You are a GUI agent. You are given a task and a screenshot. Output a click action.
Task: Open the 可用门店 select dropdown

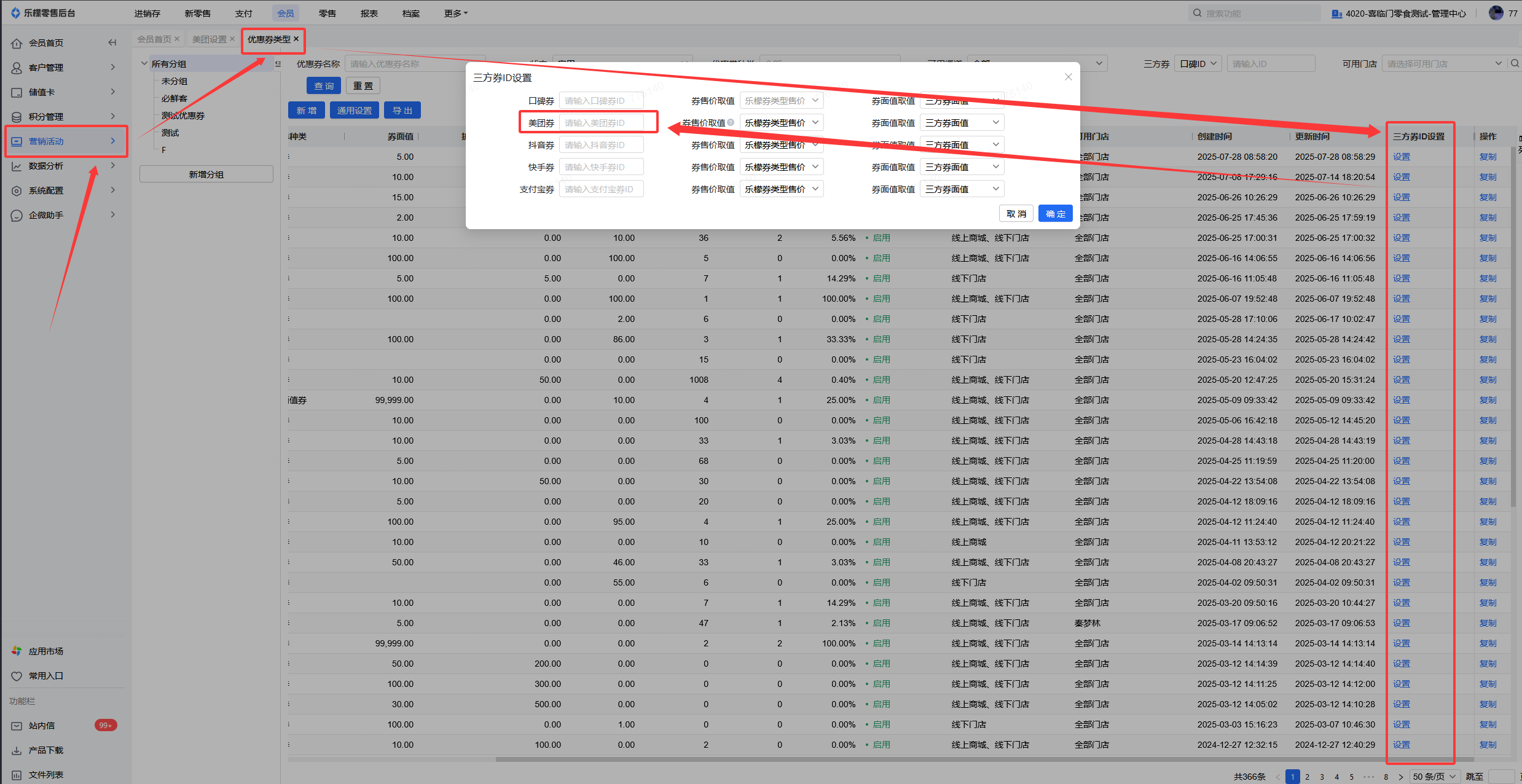point(1444,63)
